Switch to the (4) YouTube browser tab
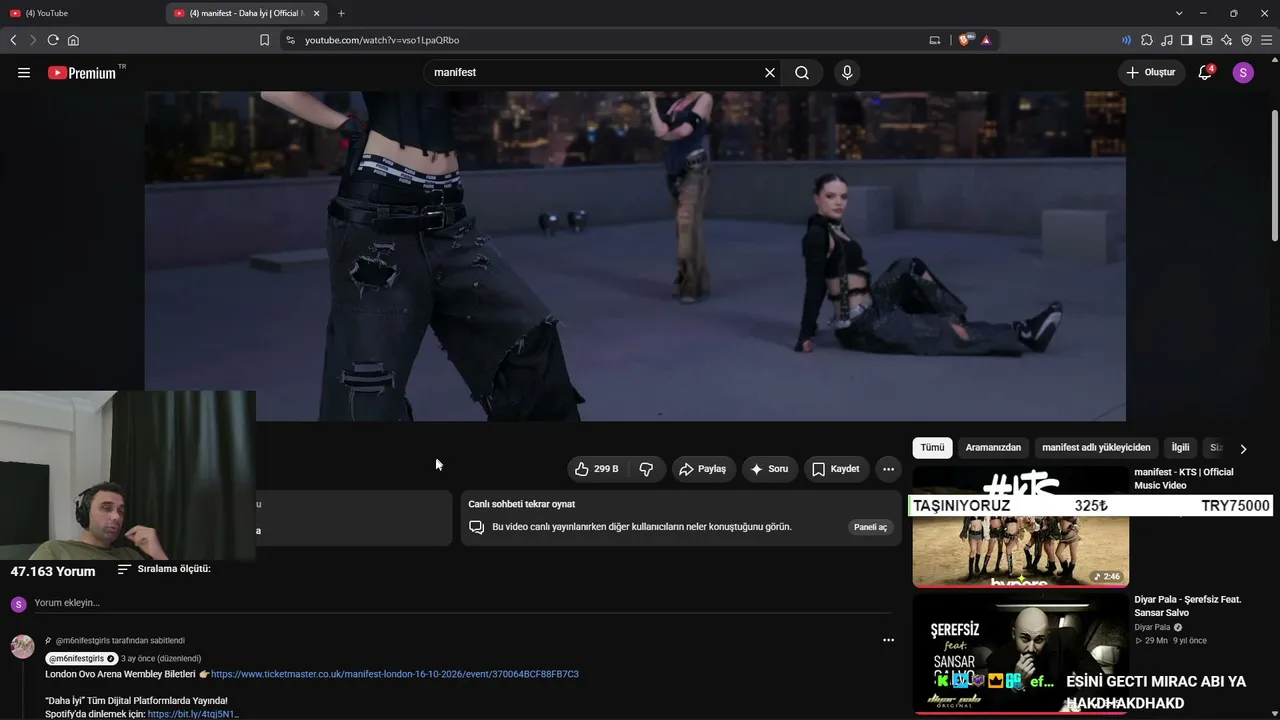 point(82,13)
